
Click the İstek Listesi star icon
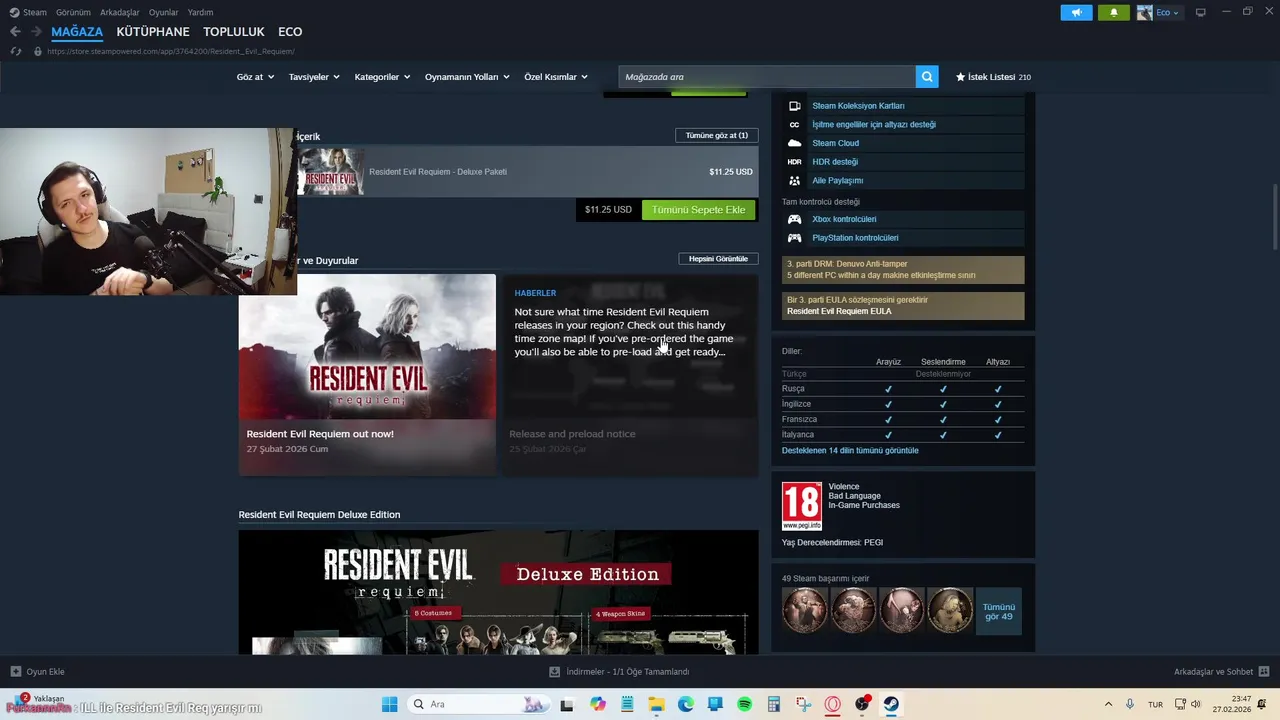tap(961, 77)
